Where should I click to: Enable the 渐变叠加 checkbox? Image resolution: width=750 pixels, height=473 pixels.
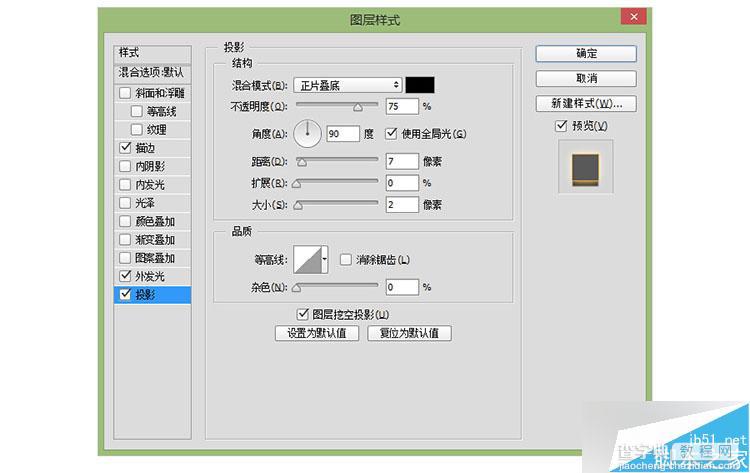125,239
